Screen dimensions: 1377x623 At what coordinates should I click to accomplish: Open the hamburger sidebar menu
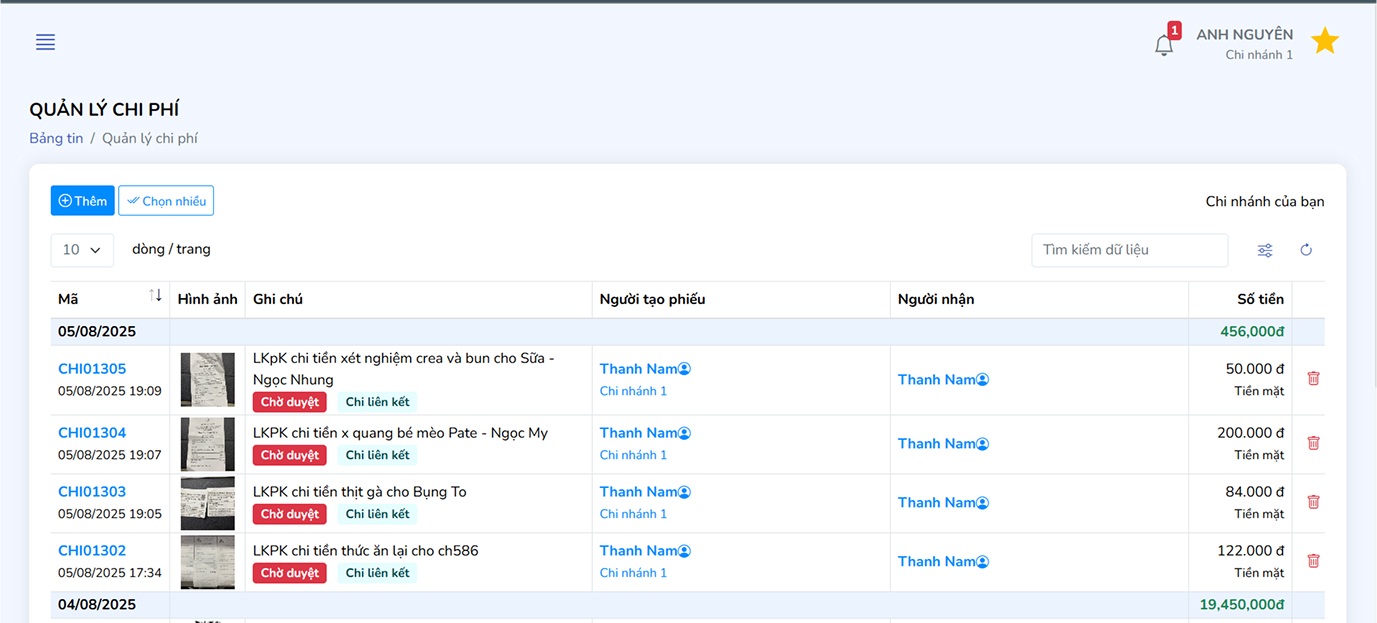coord(45,42)
